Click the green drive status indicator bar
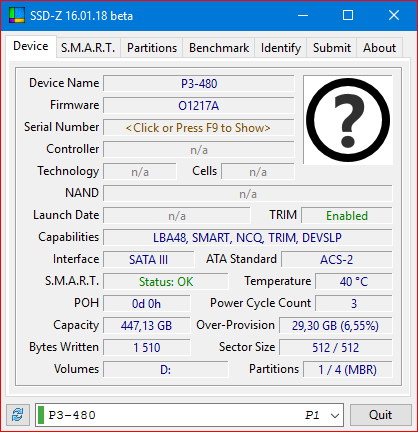Viewport: 418px width, 432px height. [x=41, y=415]
